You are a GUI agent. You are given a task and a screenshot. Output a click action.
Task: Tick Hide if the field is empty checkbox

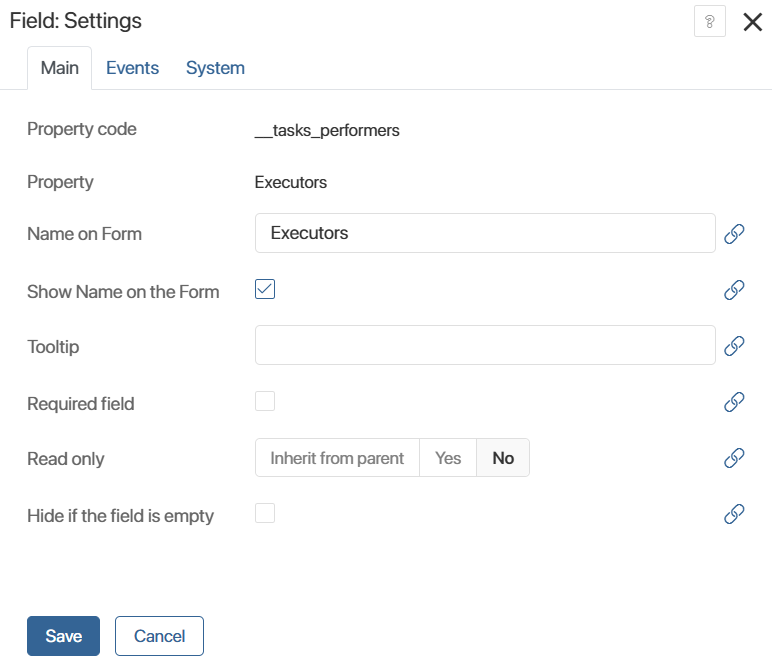pos(265,514)
